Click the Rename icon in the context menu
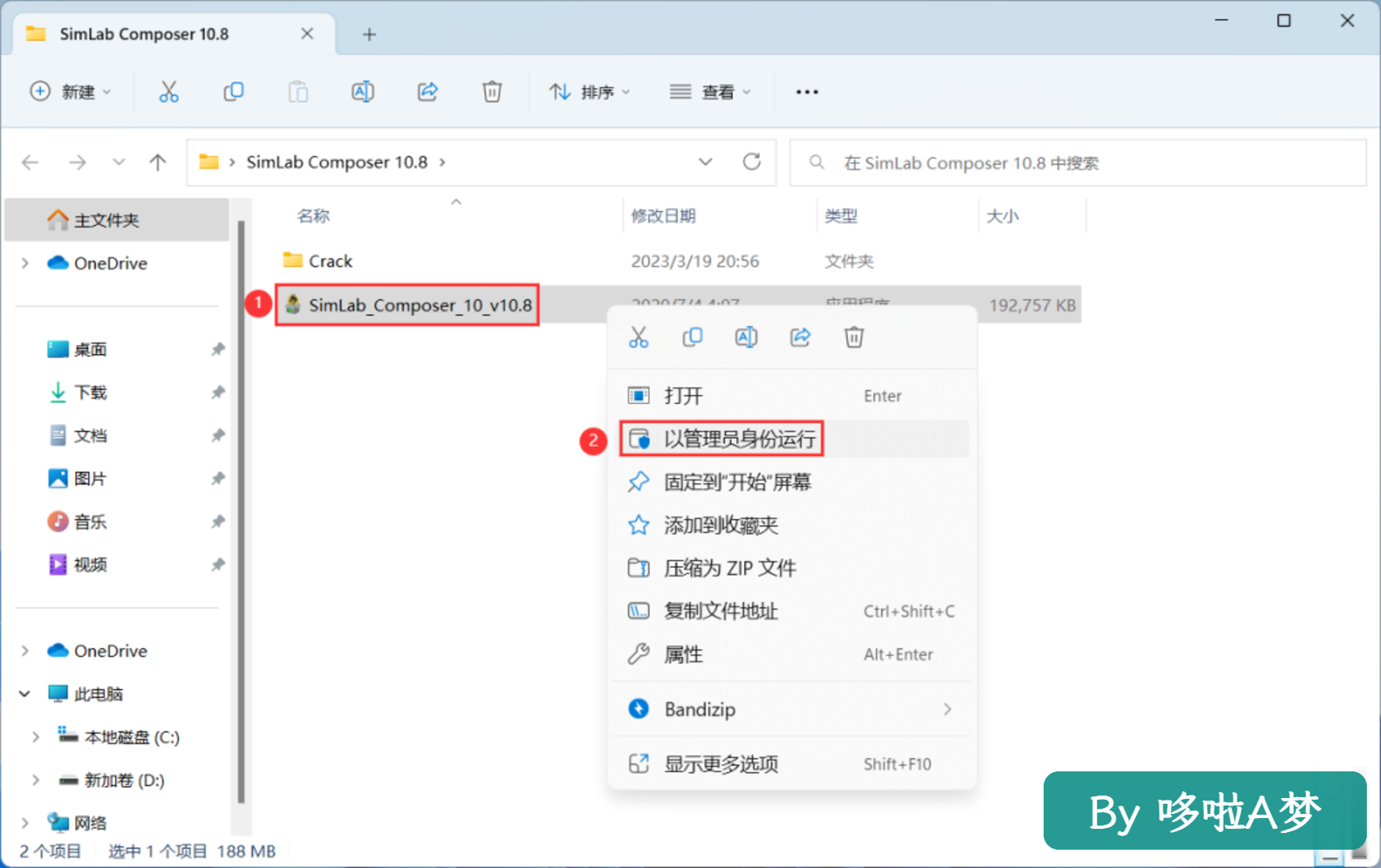Image resolution: width=1381 pixels, height=868 pixels. coord(746,337)
